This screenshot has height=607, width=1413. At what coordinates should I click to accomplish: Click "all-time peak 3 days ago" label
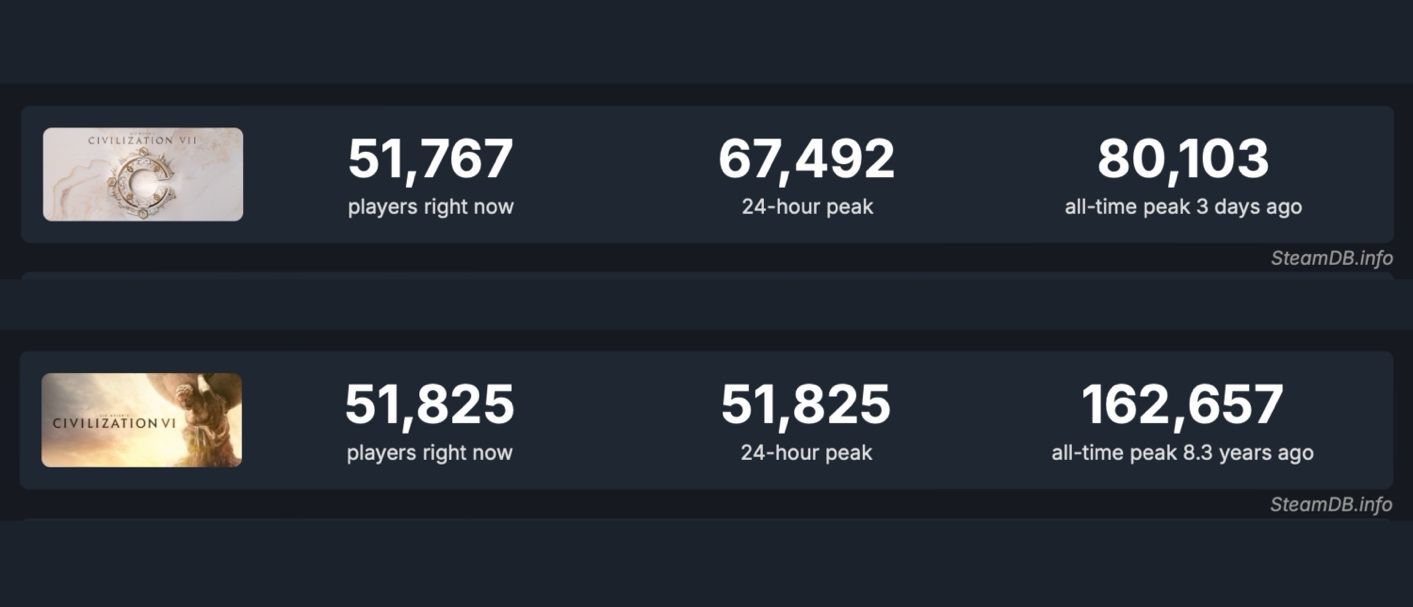[1183, 207]
